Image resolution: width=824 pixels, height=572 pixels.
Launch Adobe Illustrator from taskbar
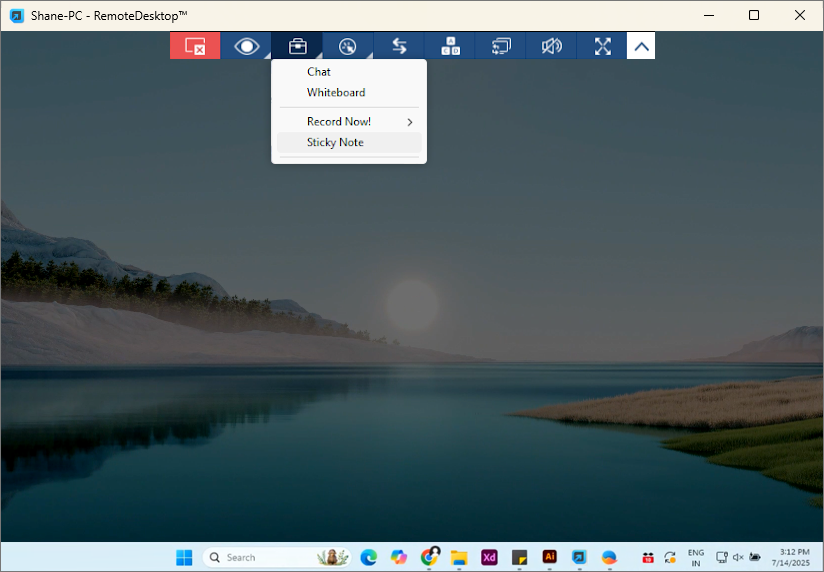point(549,557)
